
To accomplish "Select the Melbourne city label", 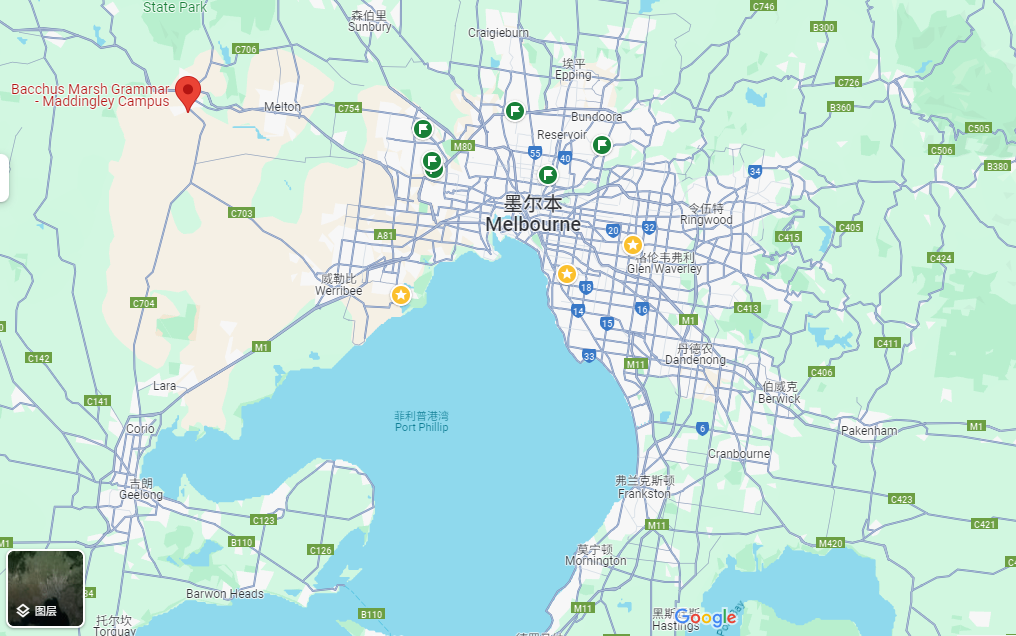I will coord(533,225).
